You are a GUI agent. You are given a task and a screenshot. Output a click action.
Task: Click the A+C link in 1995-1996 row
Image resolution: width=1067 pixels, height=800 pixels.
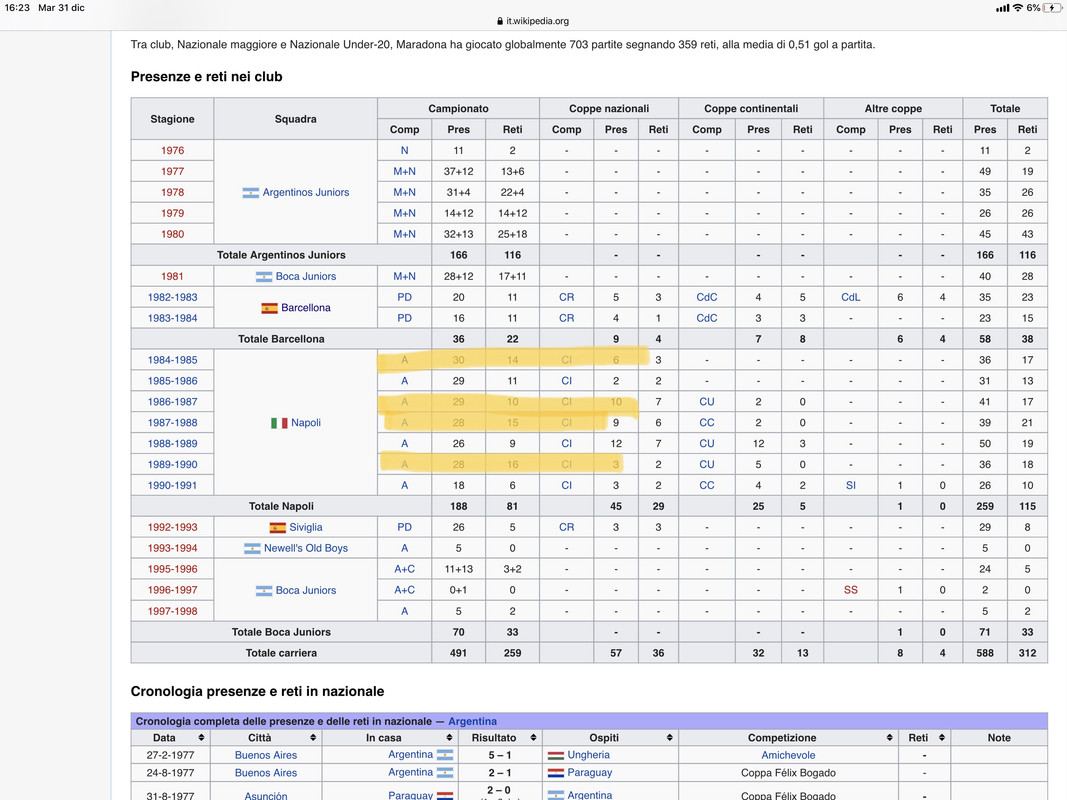pyautogui.click(x=404, y=569)
